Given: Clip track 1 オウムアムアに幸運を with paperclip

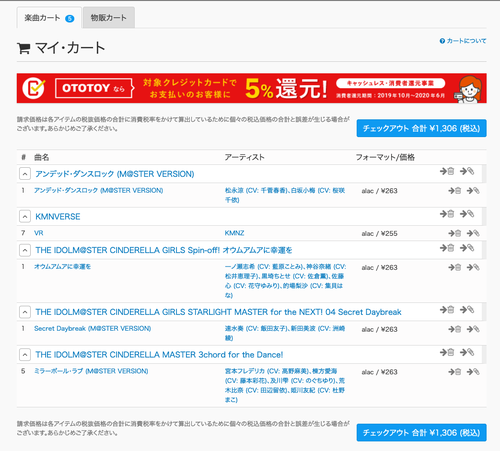Looking at the screenshot, I should [x=473, y=267].
